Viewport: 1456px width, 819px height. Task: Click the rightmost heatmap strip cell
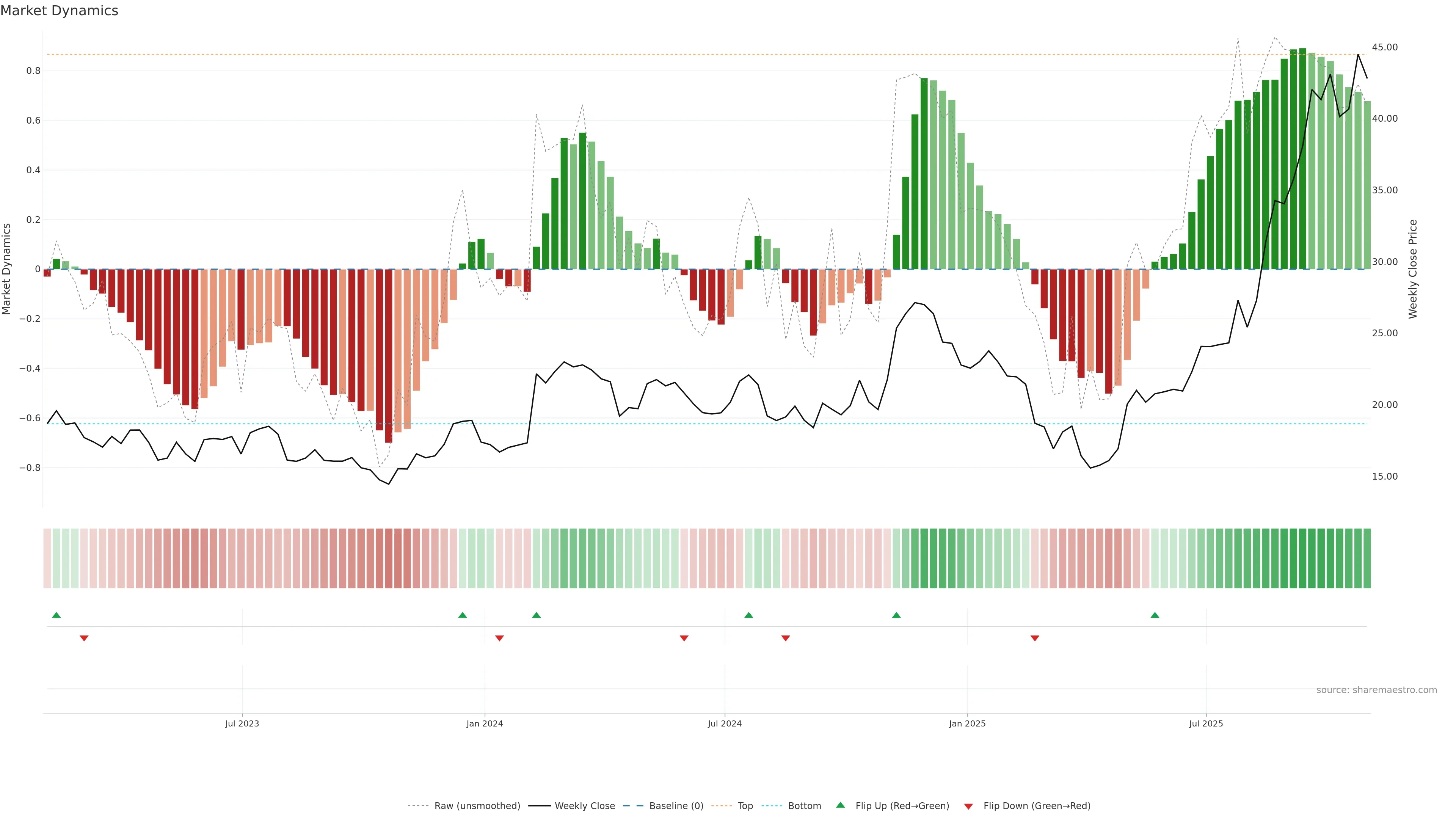1367,559
